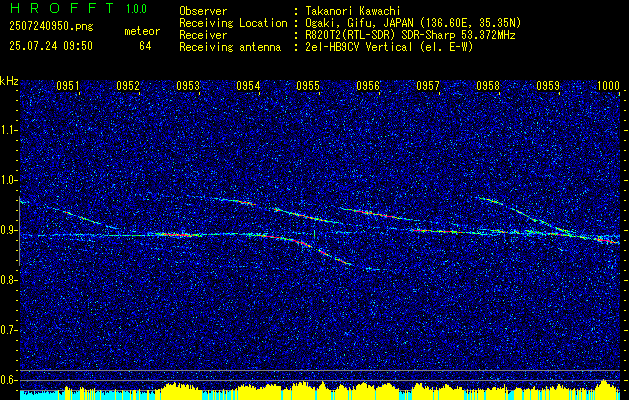Click the R820T2(RTL-SDR) receiver text
Viewport: 629px width, 400px height.
click(410, 35)
